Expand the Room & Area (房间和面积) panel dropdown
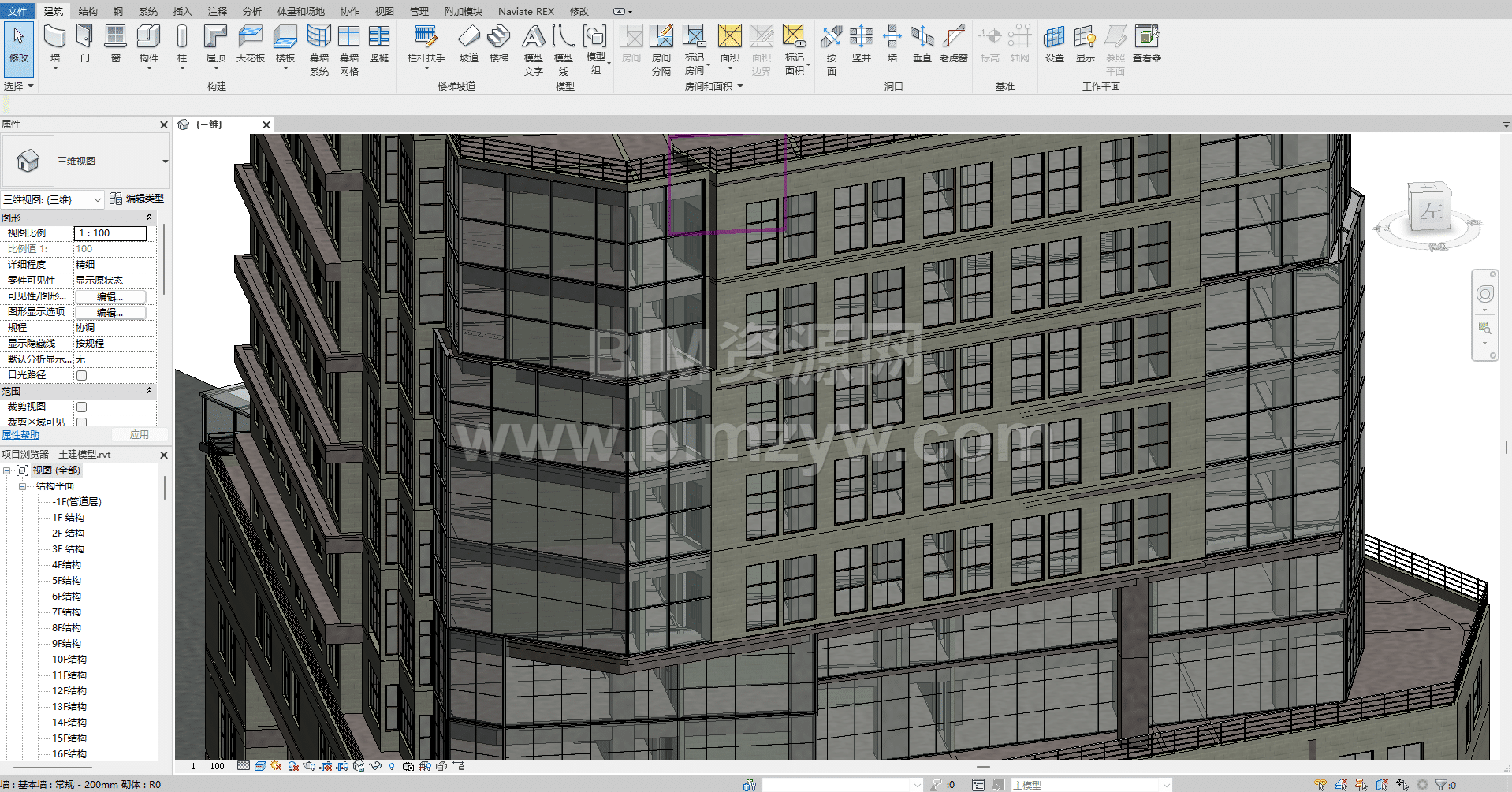Viewport: 1512px width, 792px height. [x=713, y=86]
